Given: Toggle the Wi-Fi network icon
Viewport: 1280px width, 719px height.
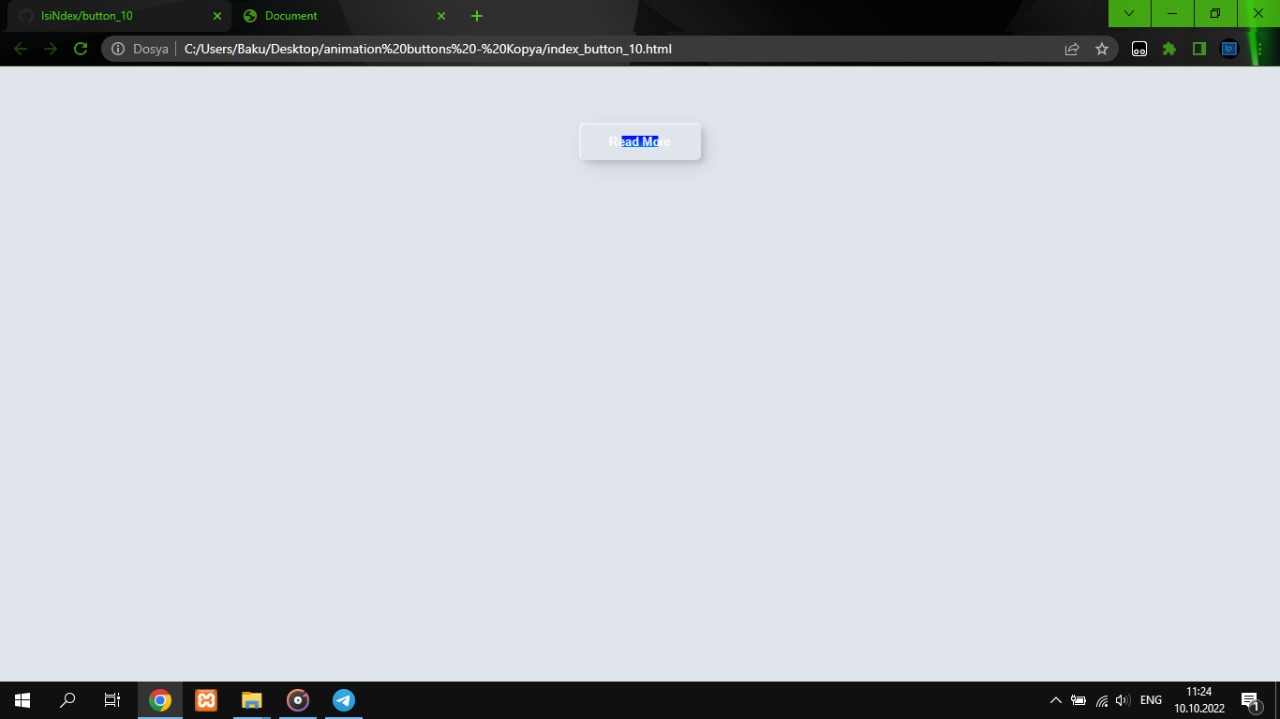Looking at the screenshot, I should pos(1101,700).
